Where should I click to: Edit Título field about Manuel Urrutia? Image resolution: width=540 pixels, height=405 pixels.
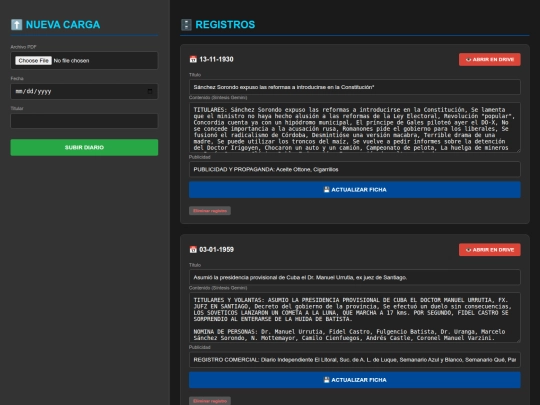point(355,277)
